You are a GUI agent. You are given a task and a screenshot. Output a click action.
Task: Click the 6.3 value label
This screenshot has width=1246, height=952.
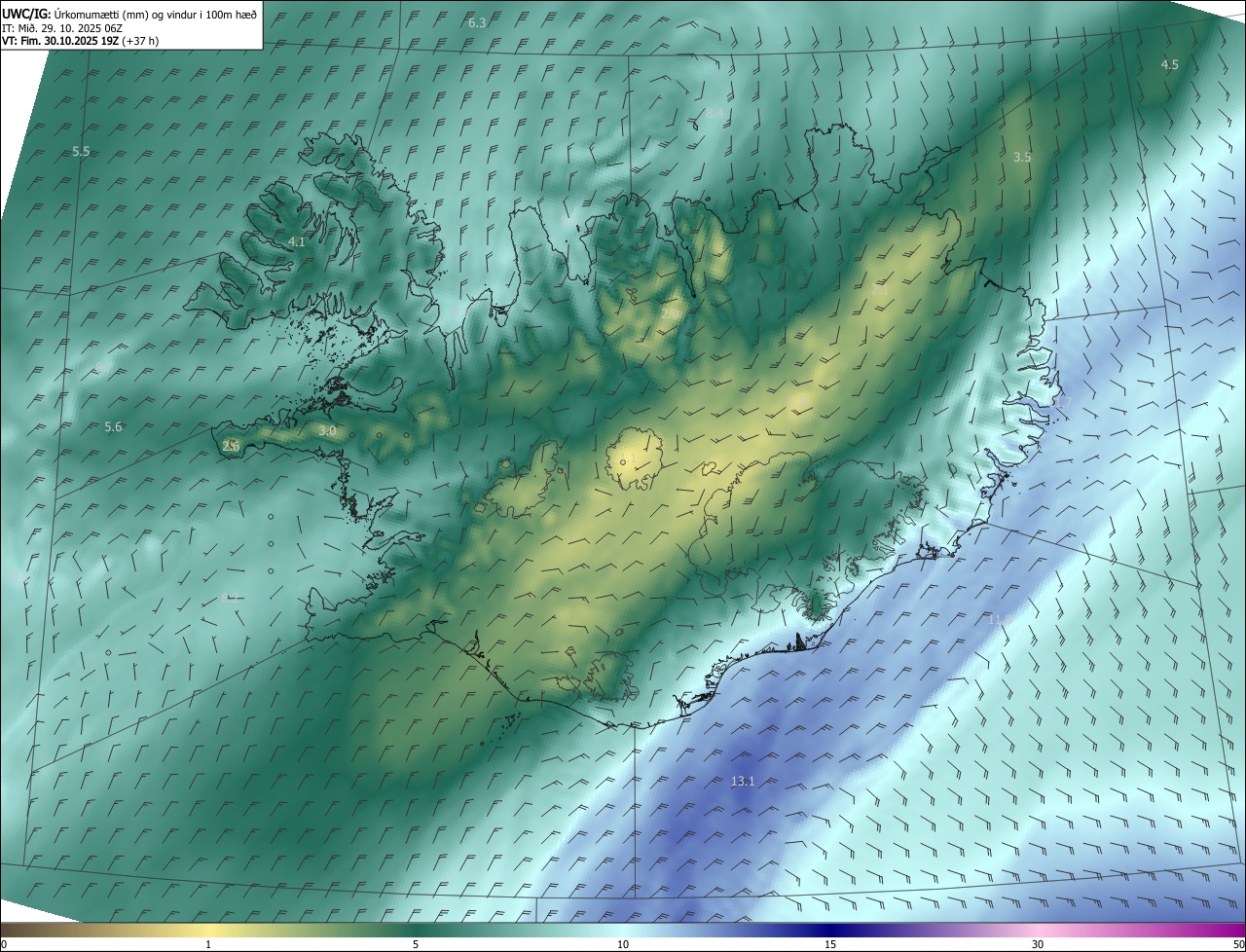[477, 22]
